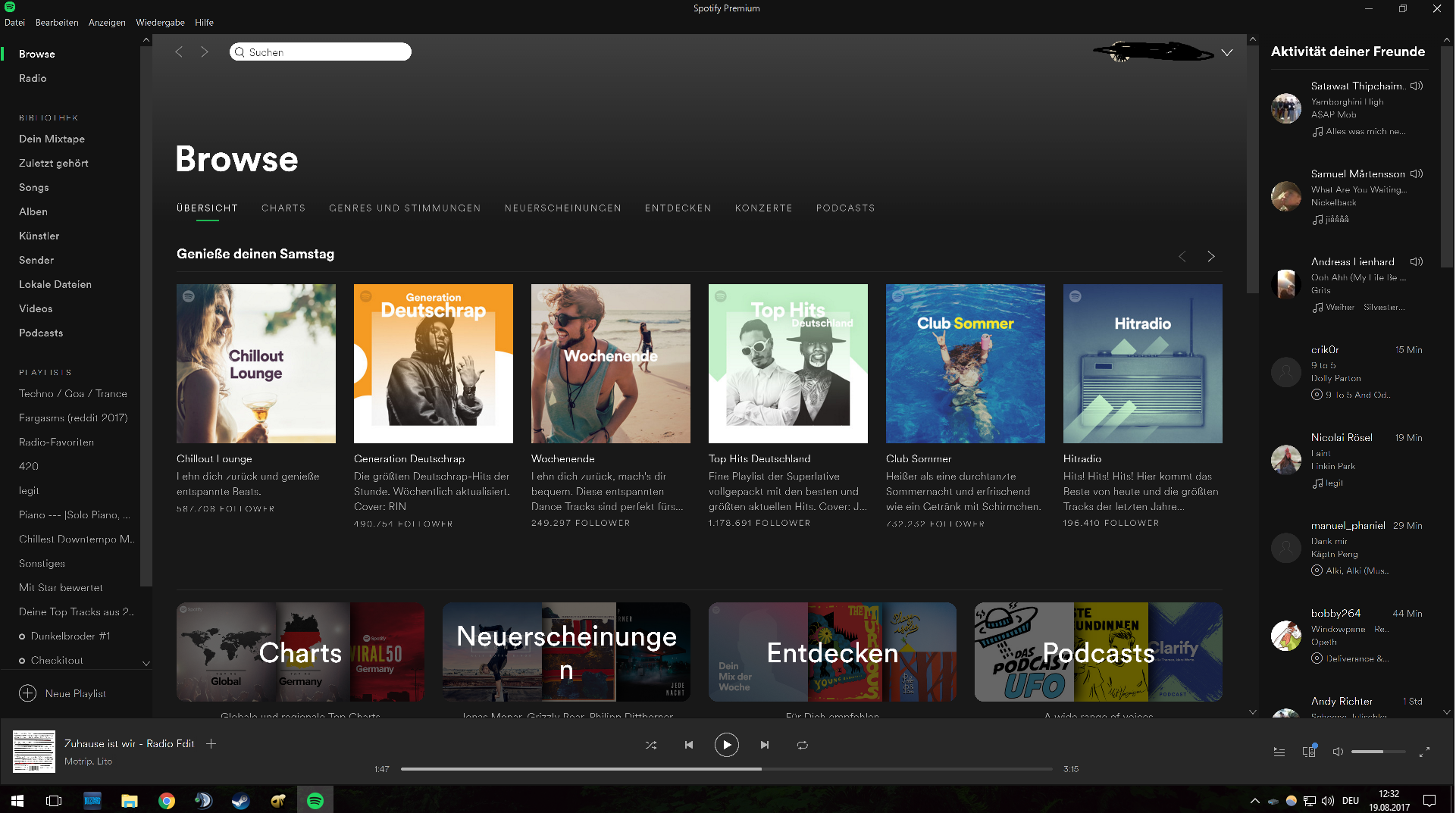Open the Wochenende playlist cover

(x=611, y=364)
